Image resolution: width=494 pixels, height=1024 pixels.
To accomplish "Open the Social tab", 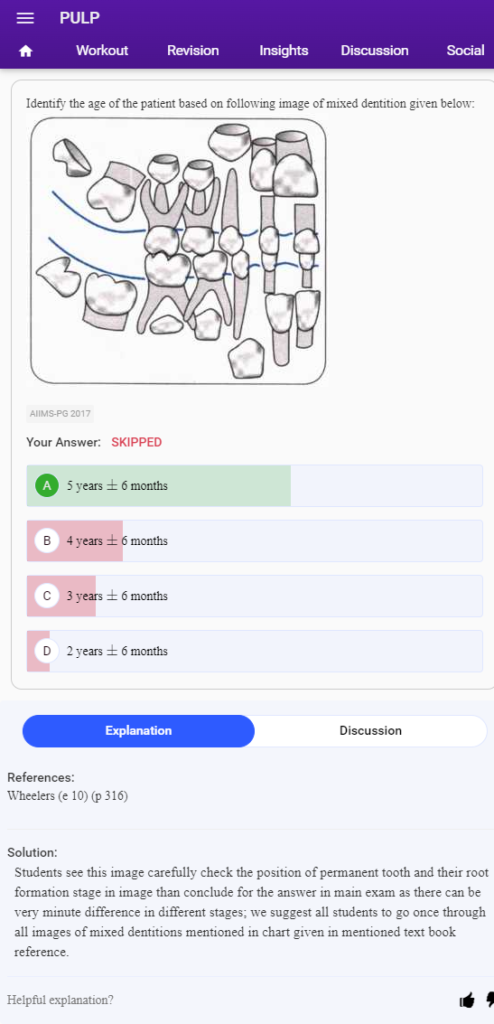I will click(465, 50).
